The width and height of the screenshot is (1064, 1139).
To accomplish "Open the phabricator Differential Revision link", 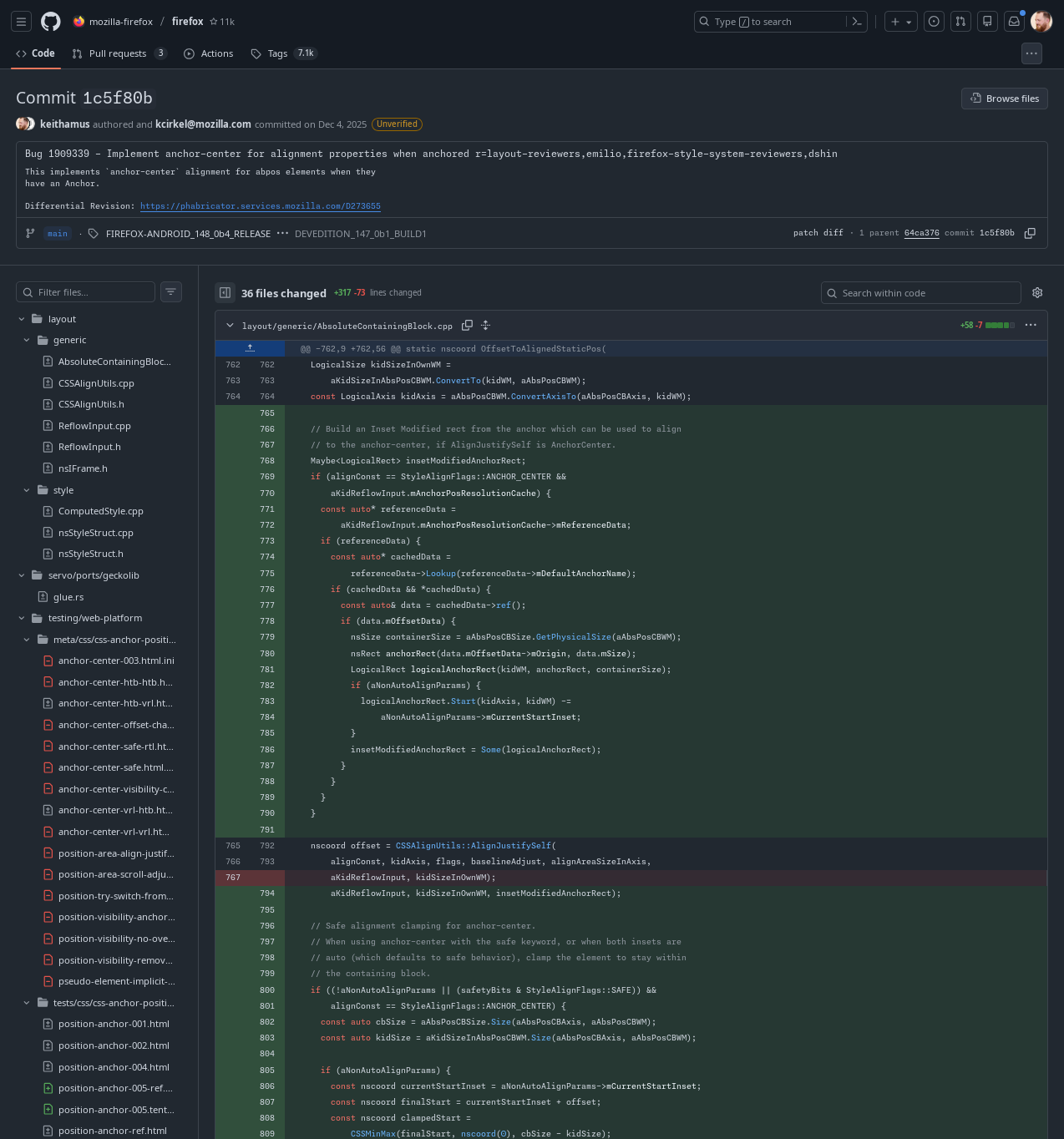I will [260, 206].
